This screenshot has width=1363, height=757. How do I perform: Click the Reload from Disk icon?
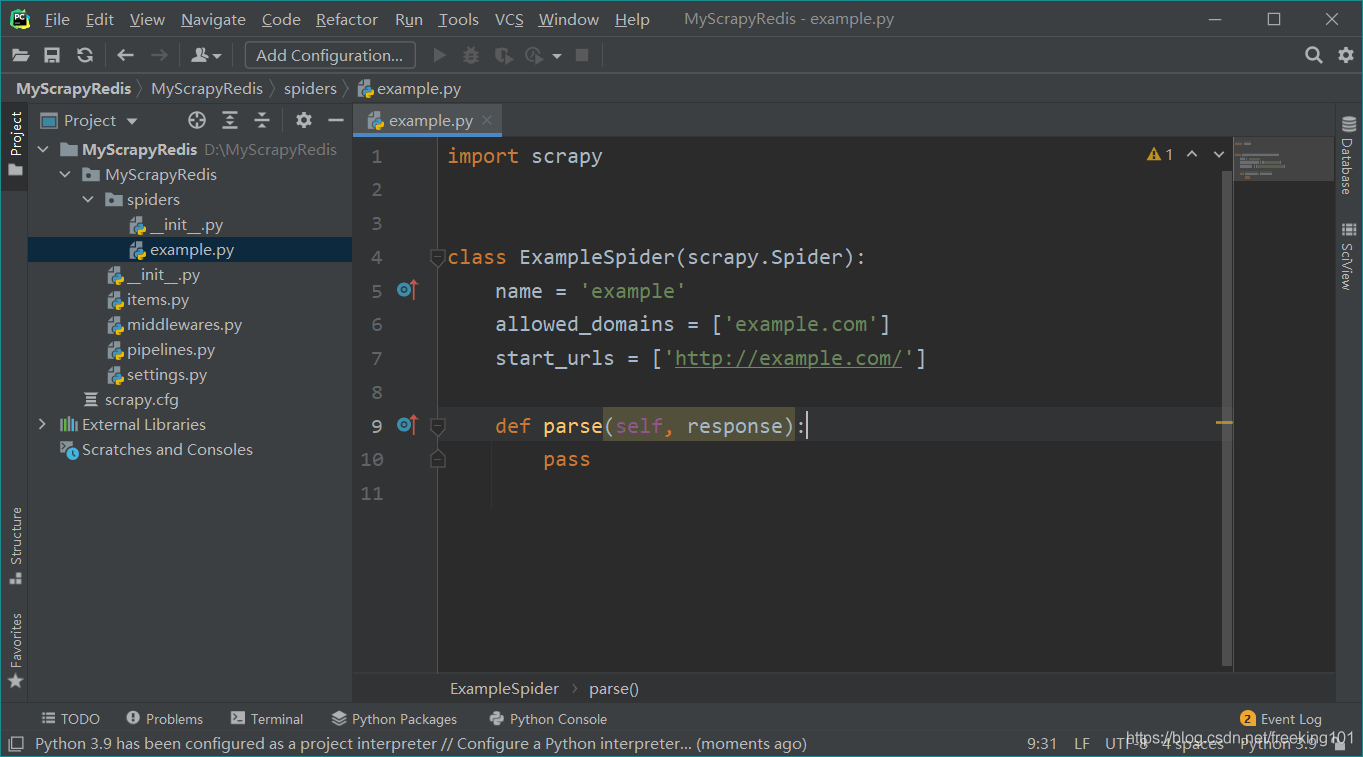tap(85, 56)
